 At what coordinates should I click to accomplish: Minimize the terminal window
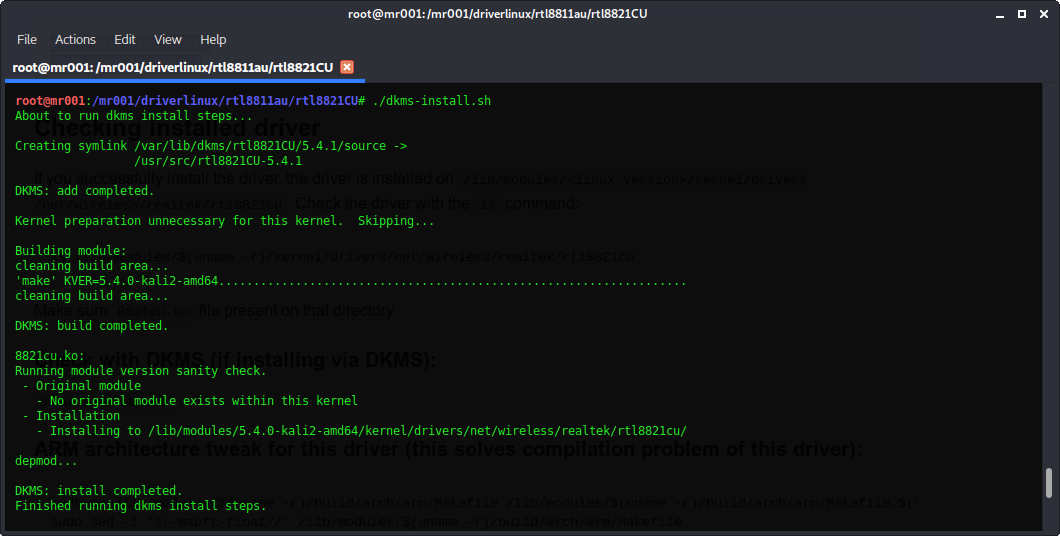1002,14
